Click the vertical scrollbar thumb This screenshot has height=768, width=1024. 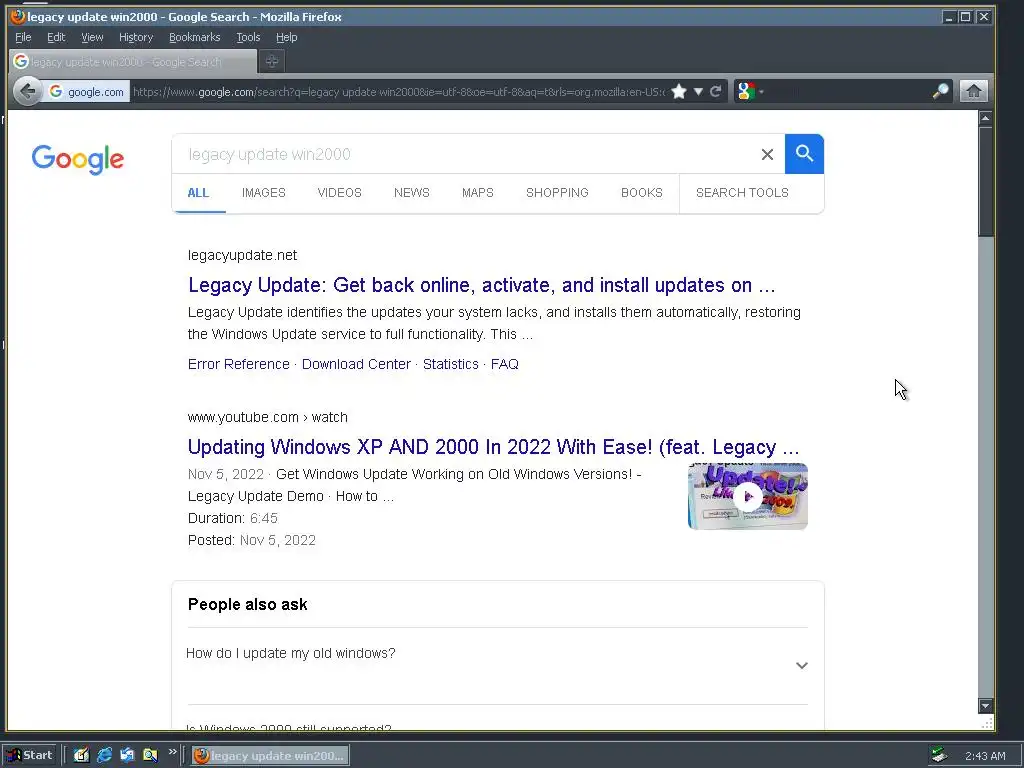[986, 182]
